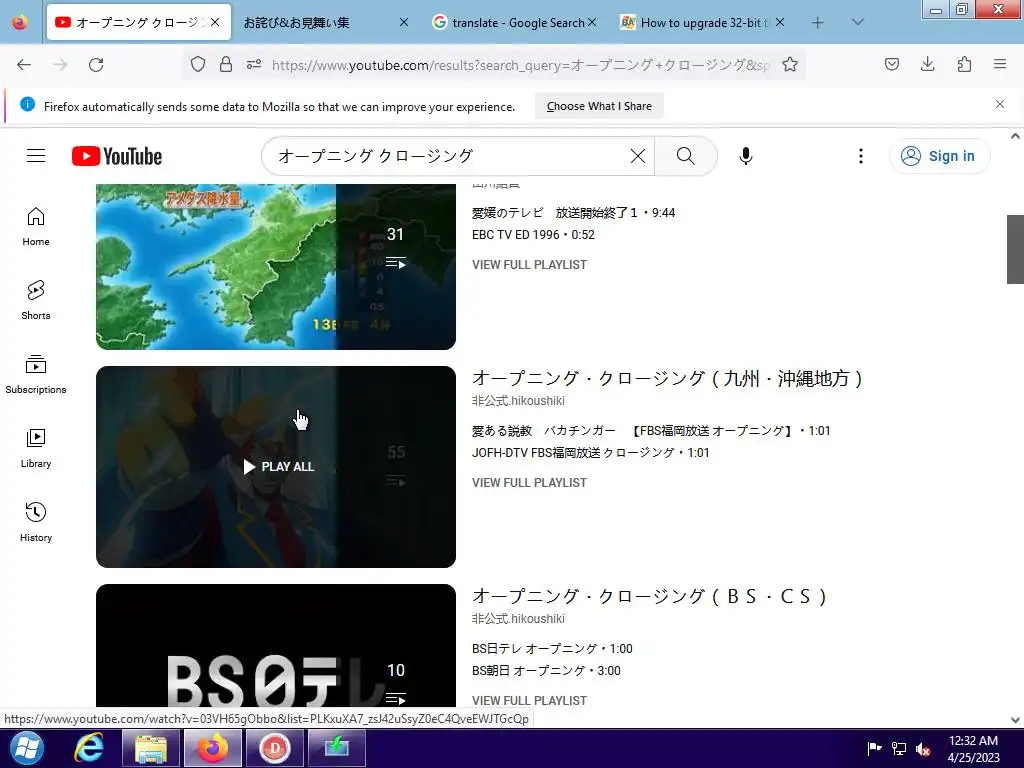Open the YouTube guide hamburger menu
1024x768 pixels.
pyautogui.click(x=36, y=155)
